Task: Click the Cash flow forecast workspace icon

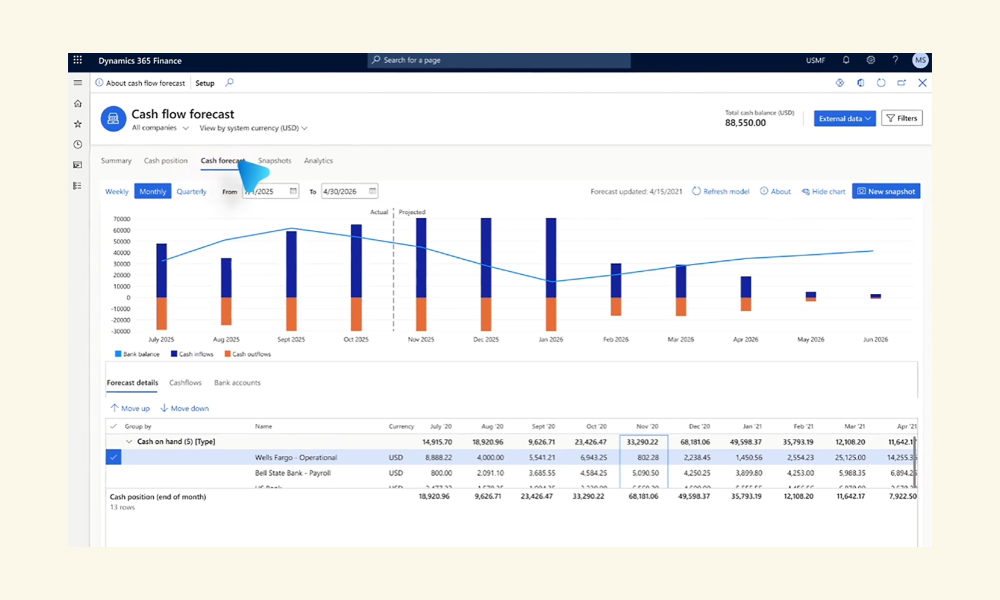Action: tap(113, 119)
